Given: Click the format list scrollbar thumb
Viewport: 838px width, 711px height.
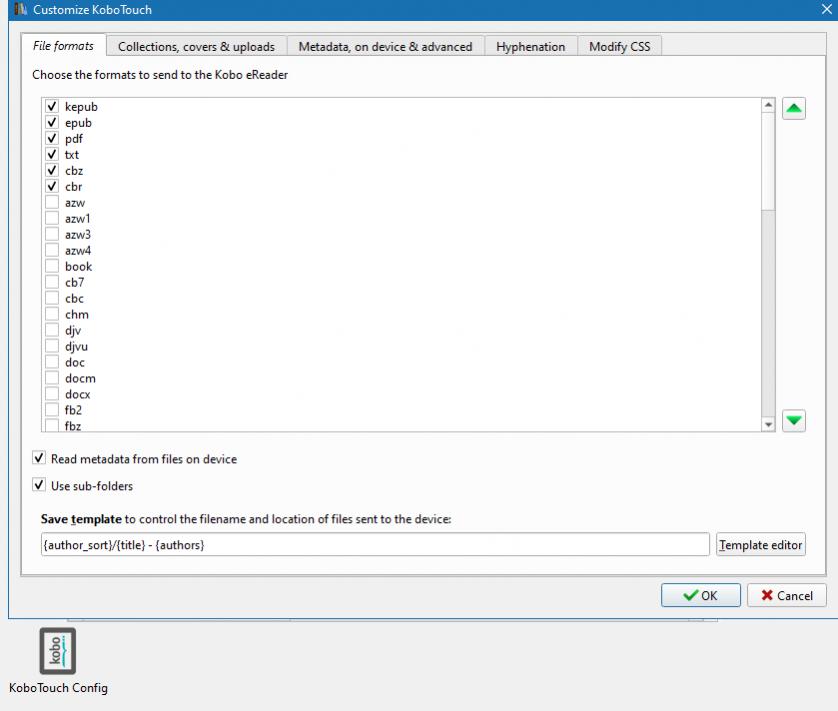Looking at the screenshot, I should click(x=768, y=161).
